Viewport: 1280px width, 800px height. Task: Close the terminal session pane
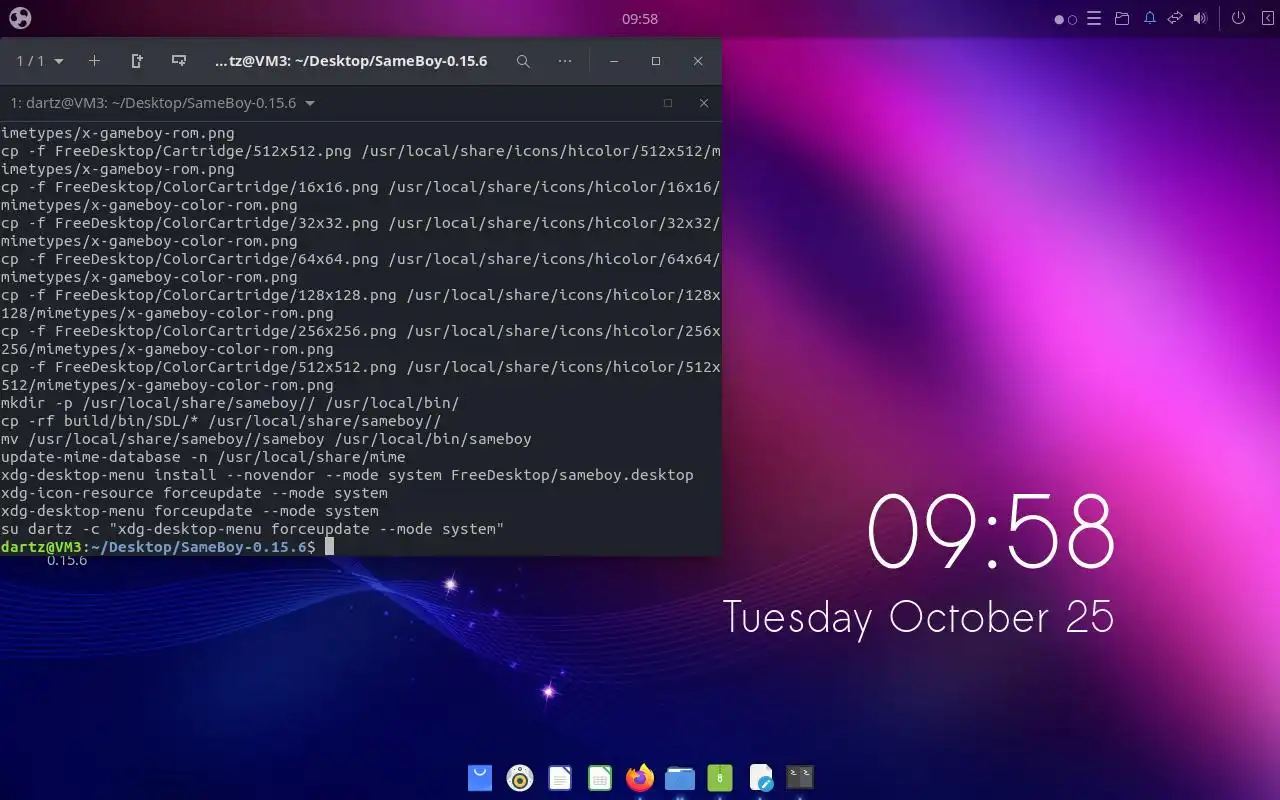(x=704, y=103)
